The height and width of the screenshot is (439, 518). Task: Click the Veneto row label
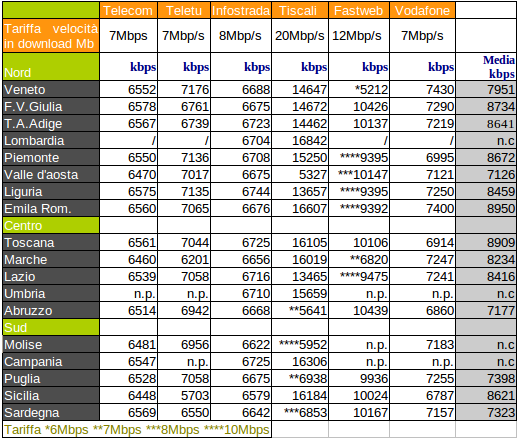tap(51, 89)
